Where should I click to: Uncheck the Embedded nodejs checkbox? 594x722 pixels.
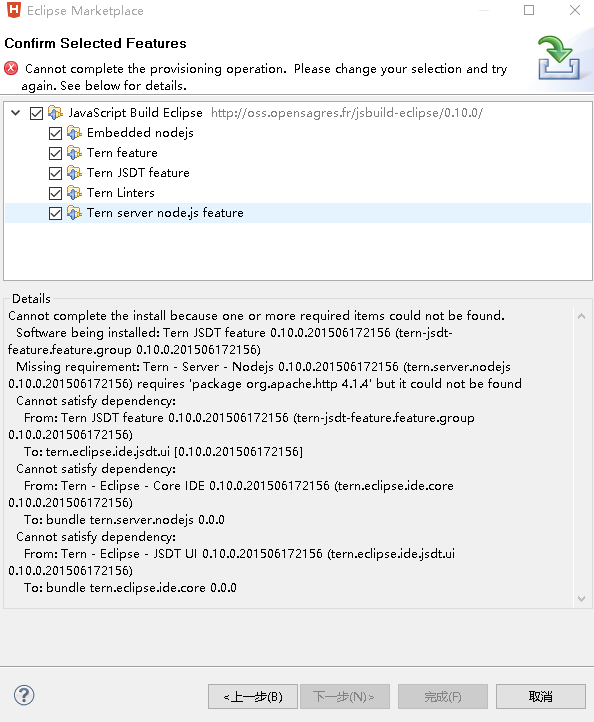(x=55, y=134)
